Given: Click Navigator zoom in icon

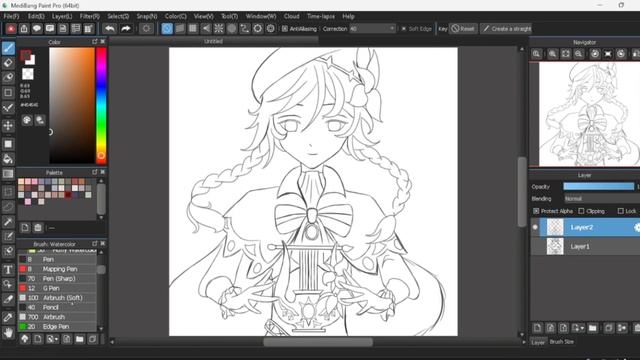Looking at the screenshot, I should [x=553, y=54].
